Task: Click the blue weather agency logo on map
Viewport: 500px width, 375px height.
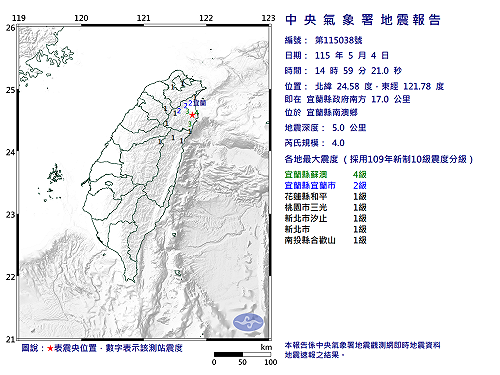Action: point(248,322)
